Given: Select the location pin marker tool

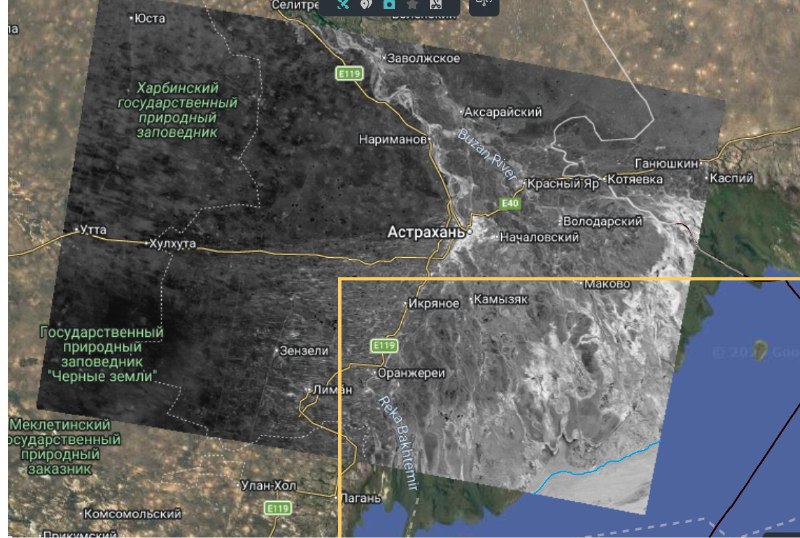Looking at the screenshot, I should click(x=366, y=5).
